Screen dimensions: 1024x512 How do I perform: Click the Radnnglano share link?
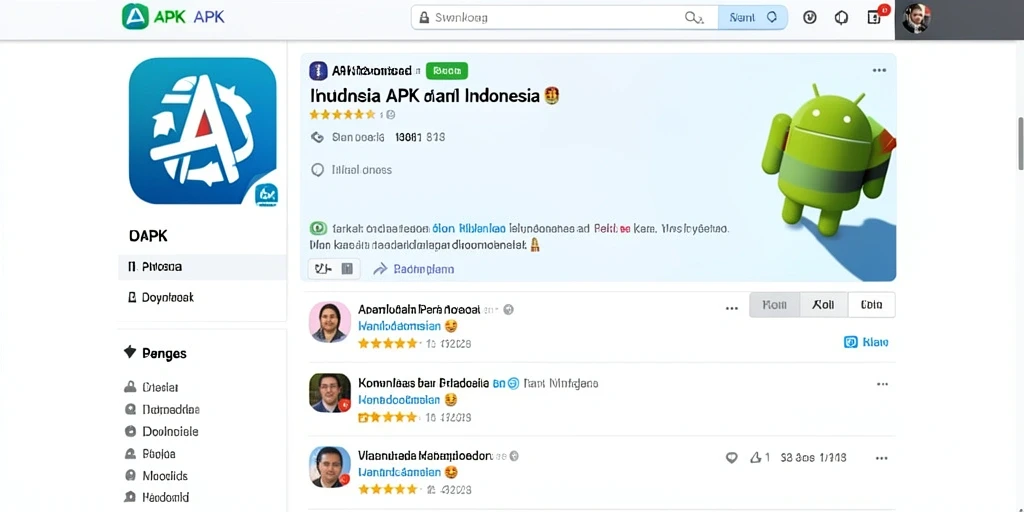click(424, 268)
